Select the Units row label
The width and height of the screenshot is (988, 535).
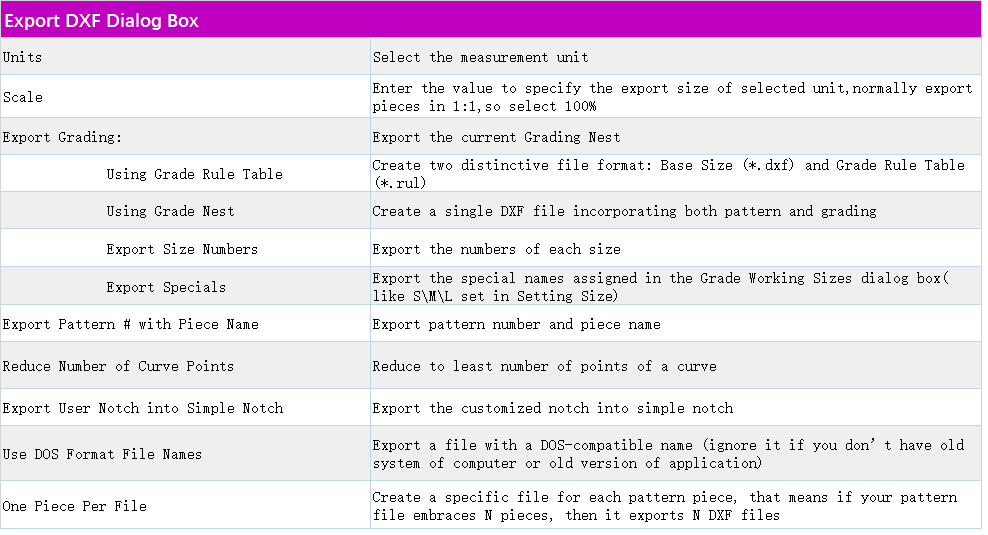point(23,57)
